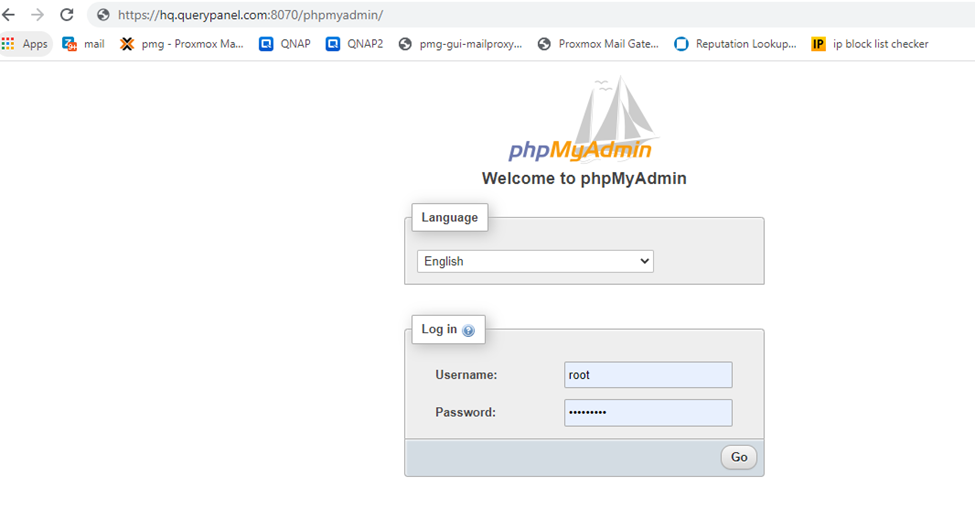Screen dimensions: 975x530
Task: Open the pmg - Proxmox bookmark
Action: (182, 44)
